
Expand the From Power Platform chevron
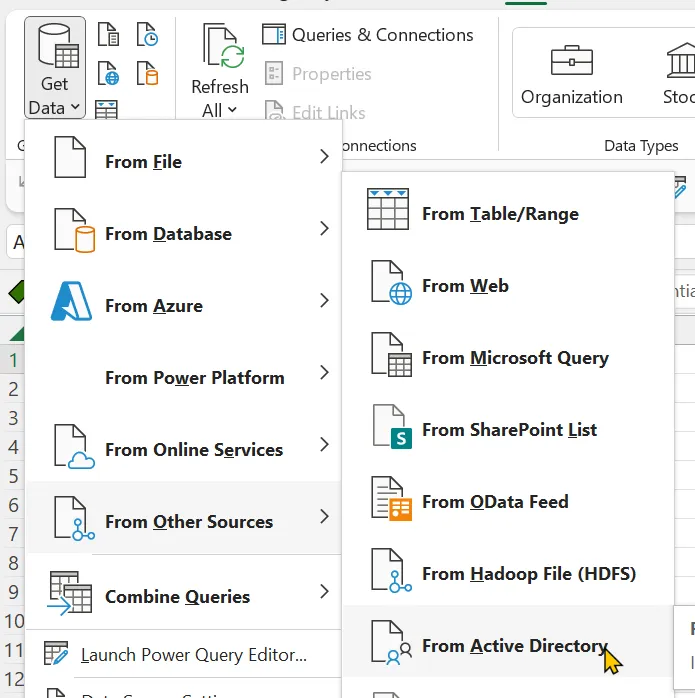(324, 373)
